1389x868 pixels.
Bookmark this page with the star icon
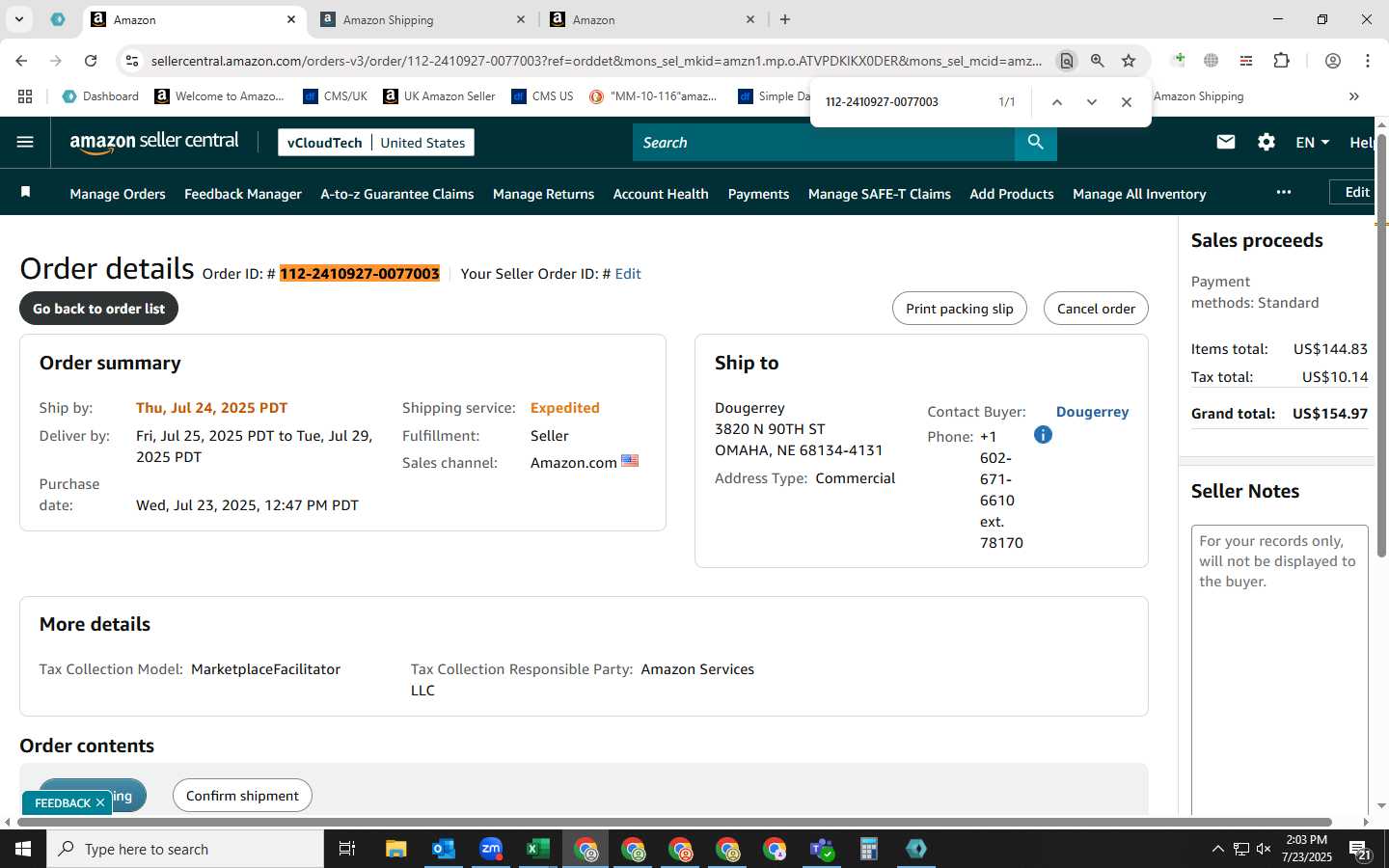[x=1128, y=60]
